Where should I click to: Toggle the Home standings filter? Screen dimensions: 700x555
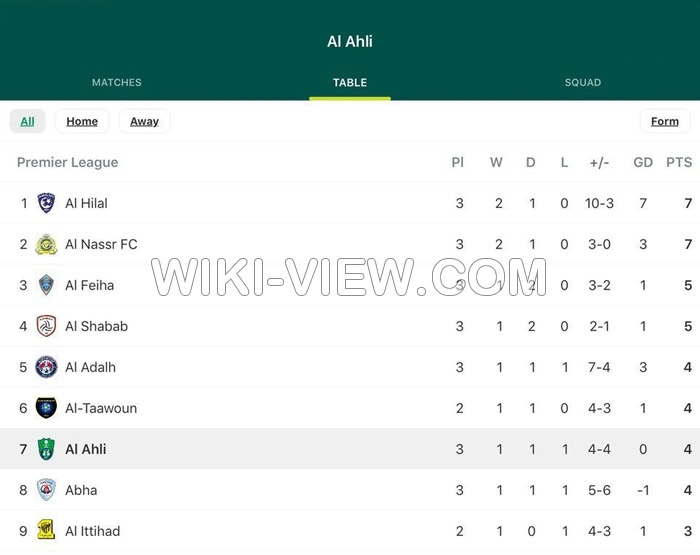pos(82,121)
